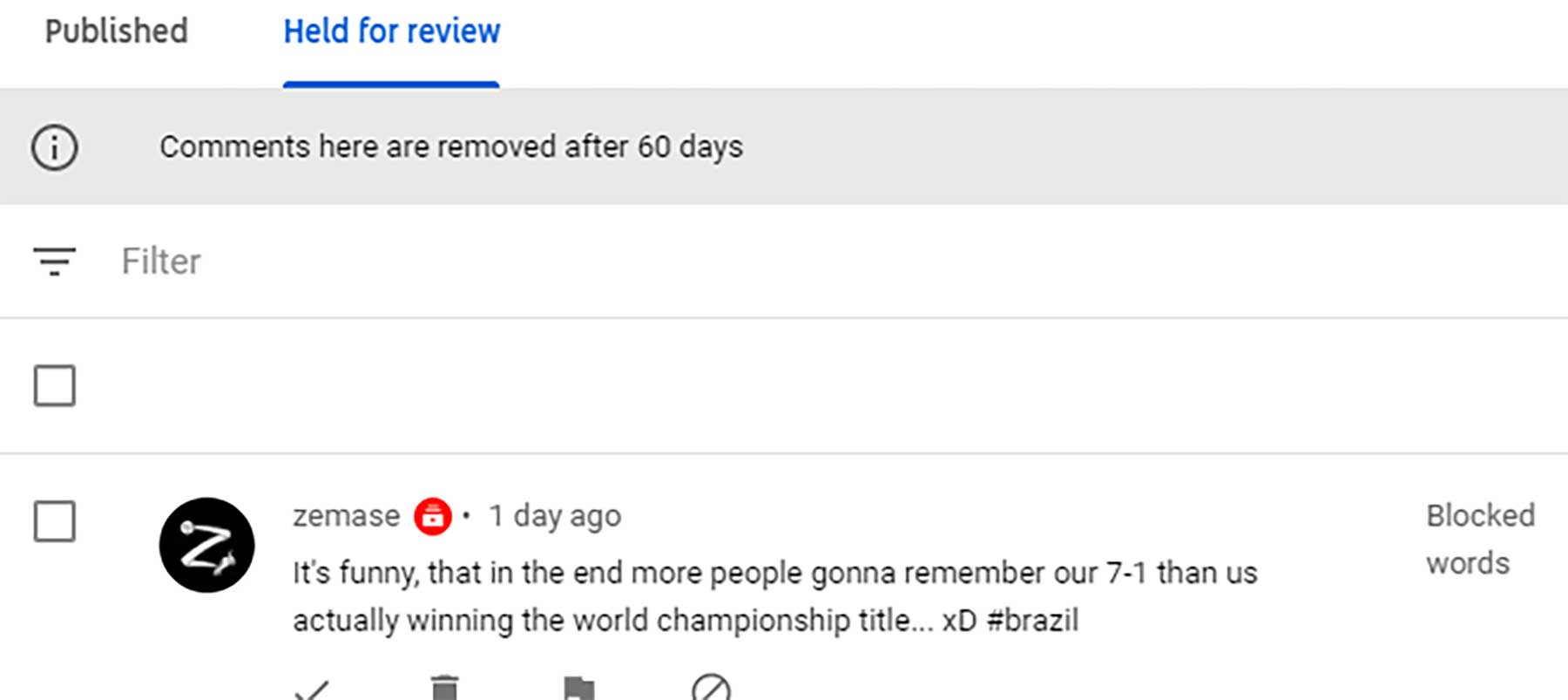Click the 'removed after 60 days' notice text

point(451,146)
